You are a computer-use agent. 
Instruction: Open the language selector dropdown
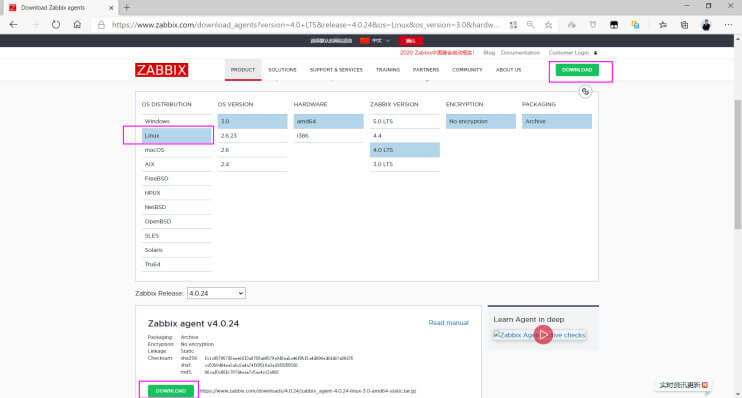(x=375, y=41)
